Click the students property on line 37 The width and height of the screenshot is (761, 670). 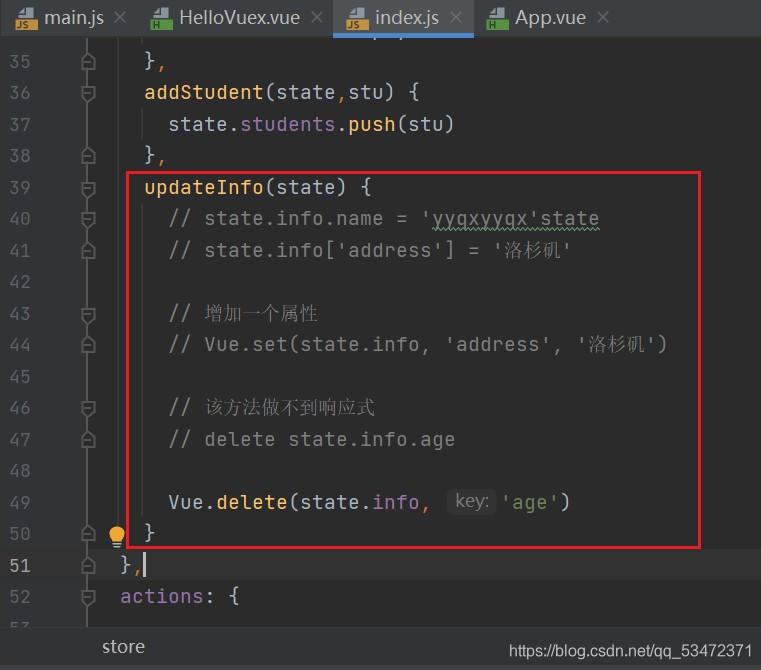click(288, 124)
